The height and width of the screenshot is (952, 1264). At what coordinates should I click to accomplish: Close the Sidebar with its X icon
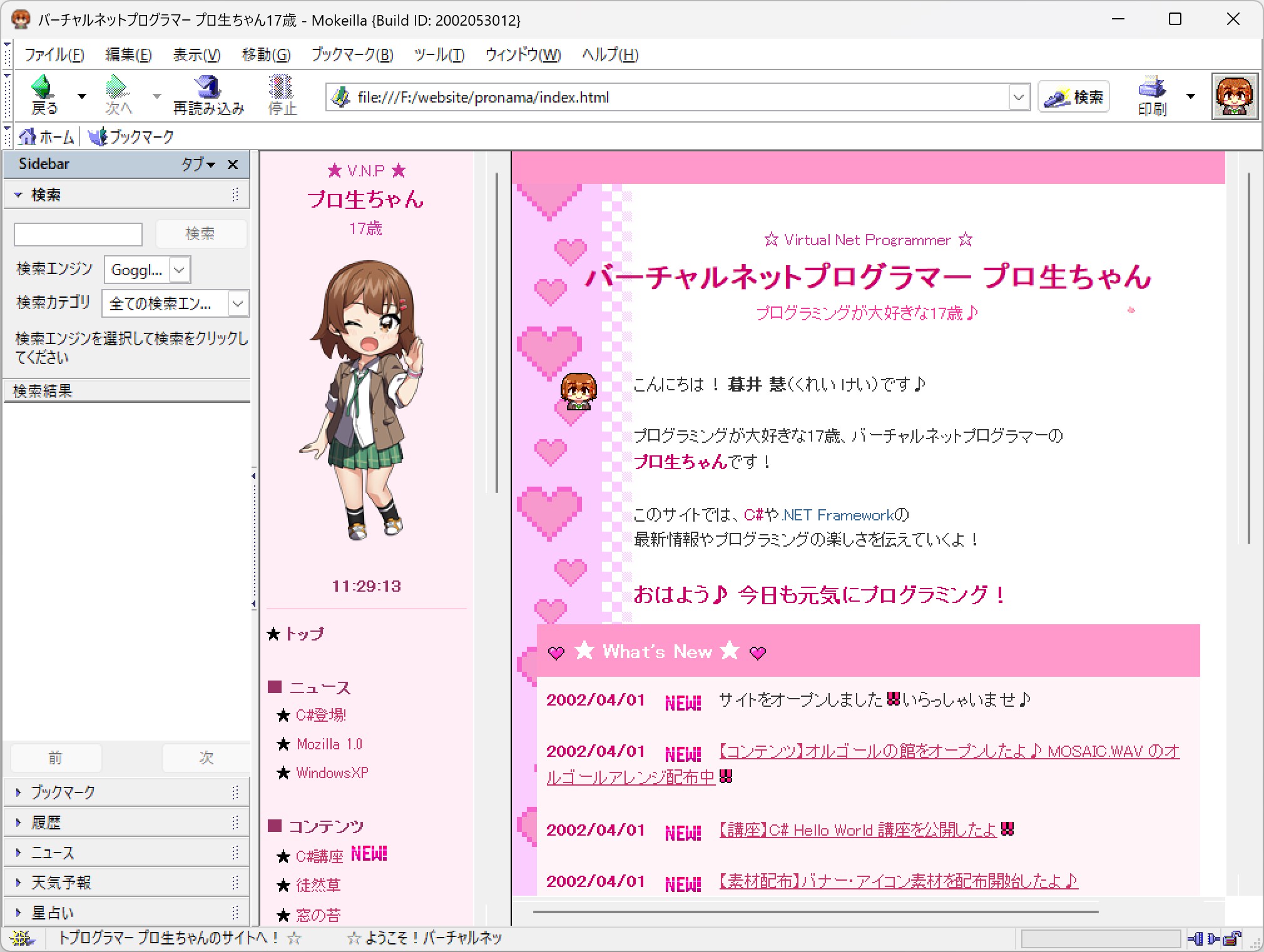(233, 165)
